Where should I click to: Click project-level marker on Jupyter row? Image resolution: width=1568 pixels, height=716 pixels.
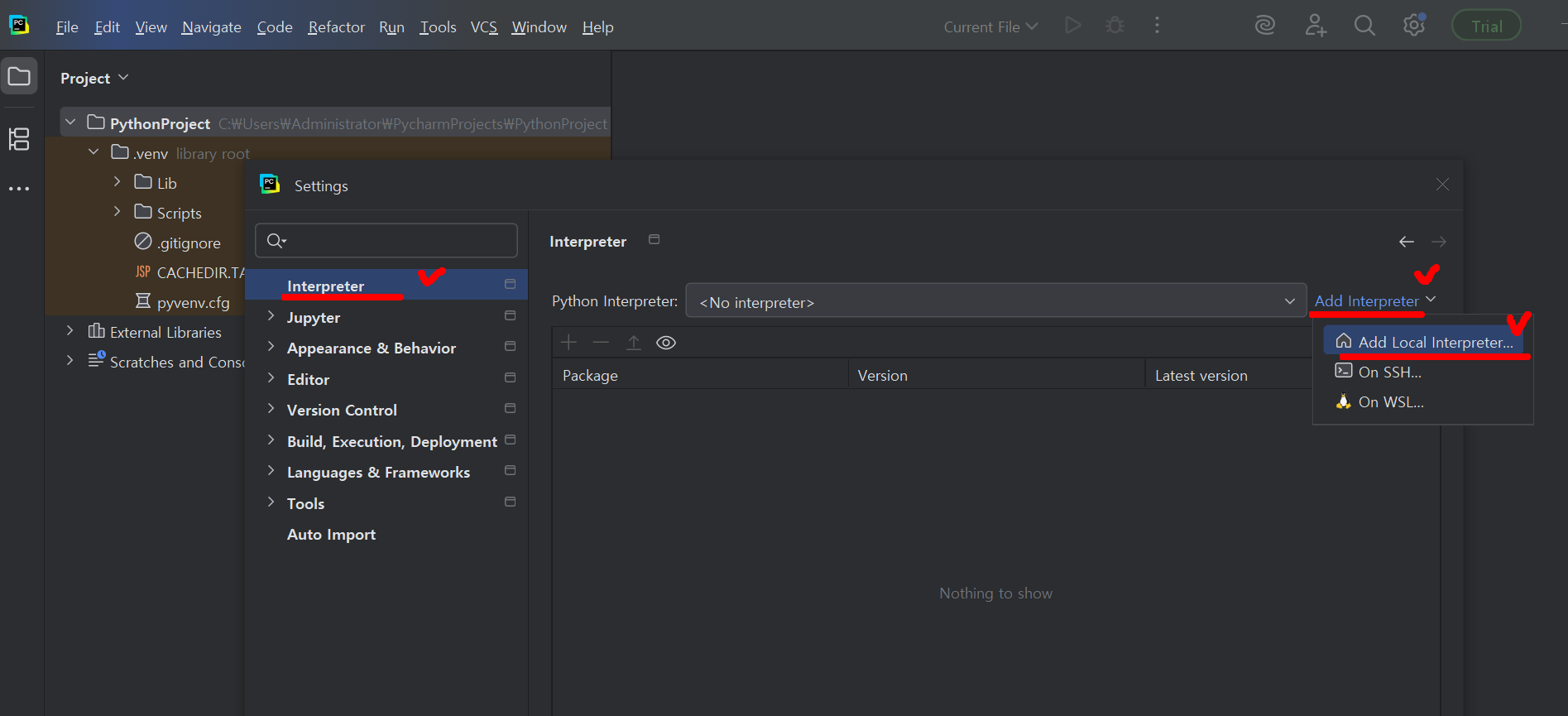(510, 315)
